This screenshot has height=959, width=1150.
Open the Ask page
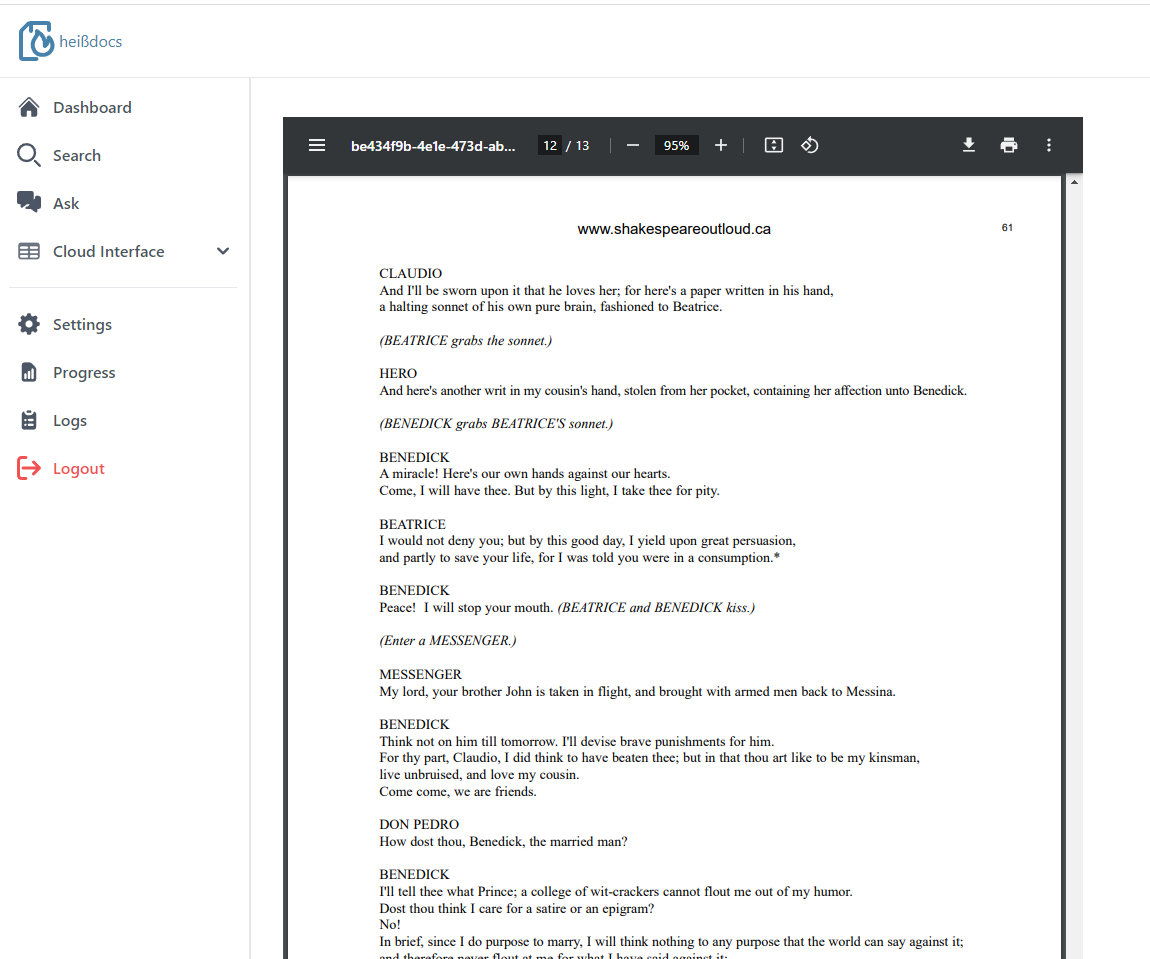[66, 204]
